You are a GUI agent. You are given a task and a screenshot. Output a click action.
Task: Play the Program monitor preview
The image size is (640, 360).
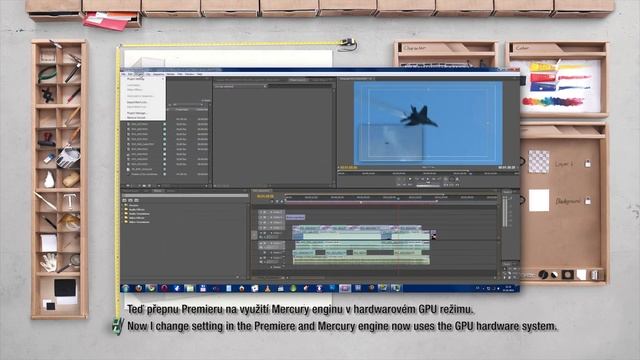point(428,179)
